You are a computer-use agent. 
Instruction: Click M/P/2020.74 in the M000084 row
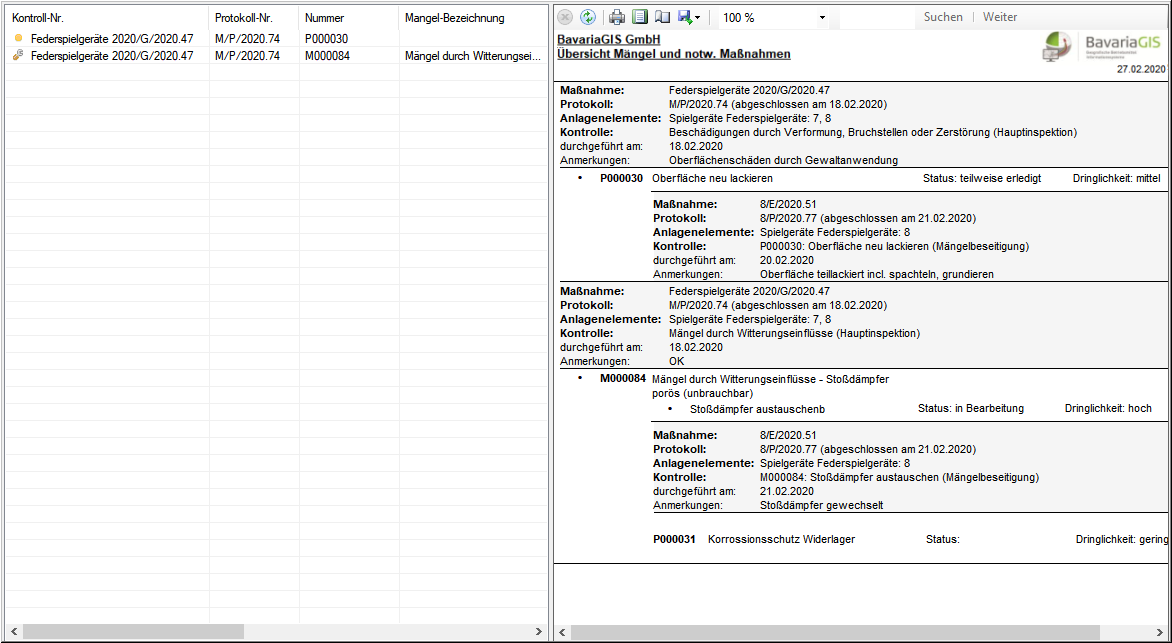(x=247, y=55)
